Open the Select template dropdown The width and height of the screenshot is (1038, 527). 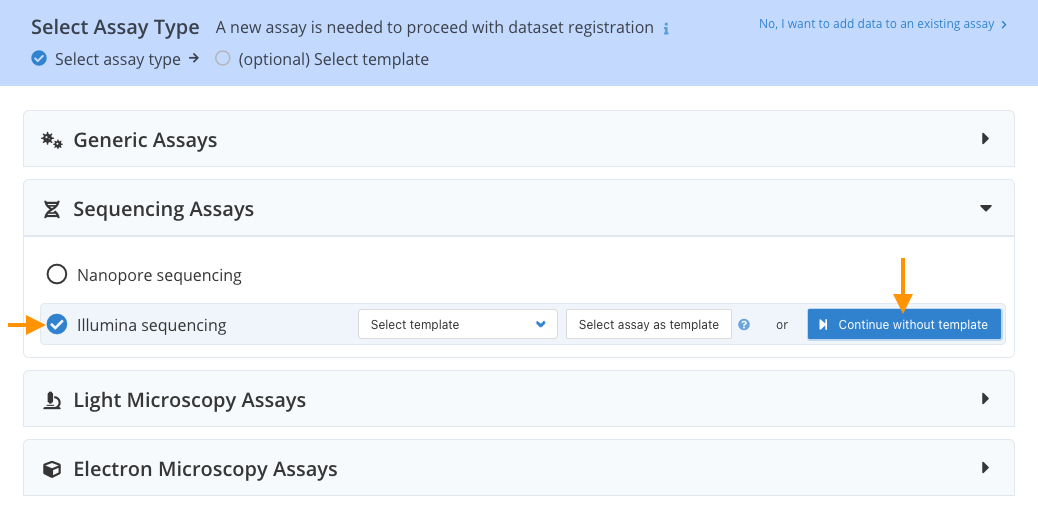pyautogui.click(x=457, y=324)
